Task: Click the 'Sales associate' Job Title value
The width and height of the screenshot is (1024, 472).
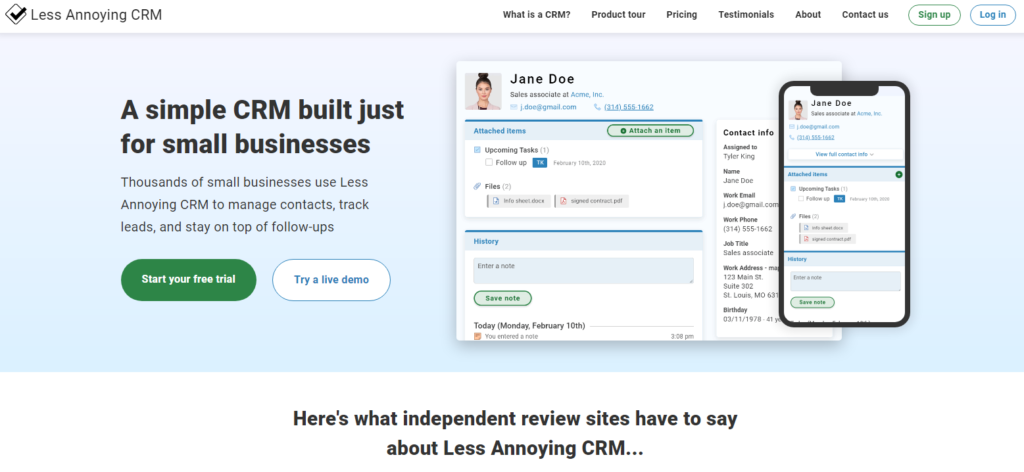Action: coord(748,253)
